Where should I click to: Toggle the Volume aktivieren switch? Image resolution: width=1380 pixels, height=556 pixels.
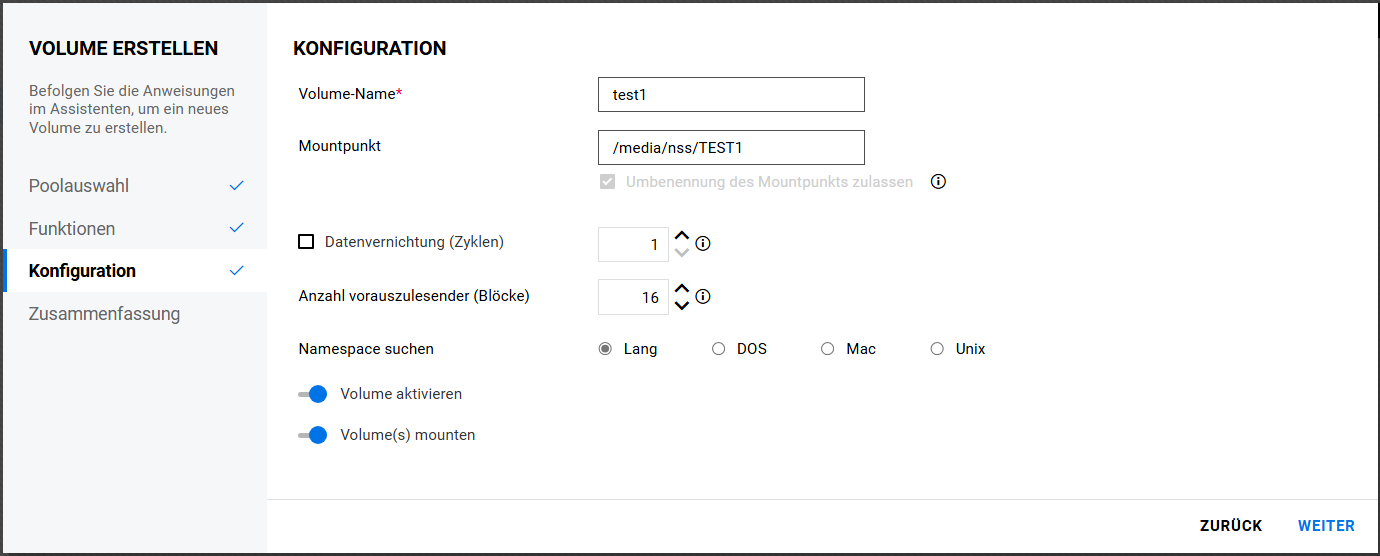pyautogui.click(x=313, y=394)
